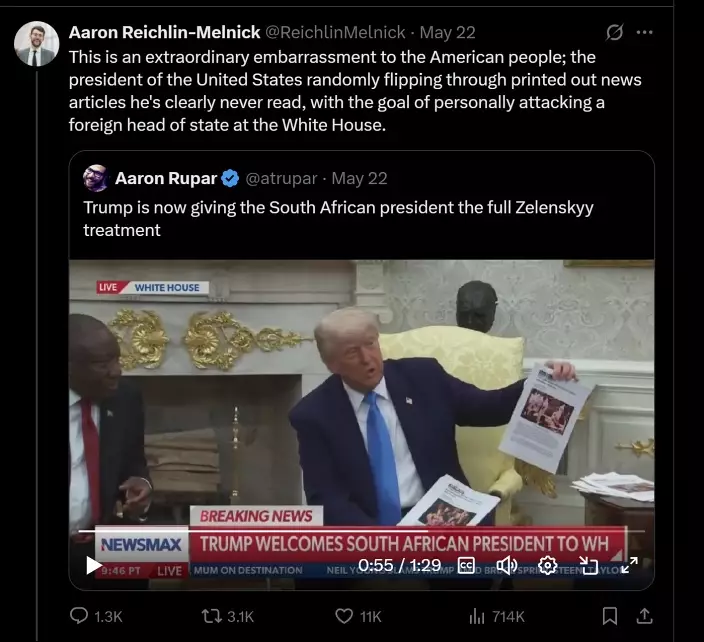Open Aaron Reichlin-Melnick's profile picture

(36, 43)
